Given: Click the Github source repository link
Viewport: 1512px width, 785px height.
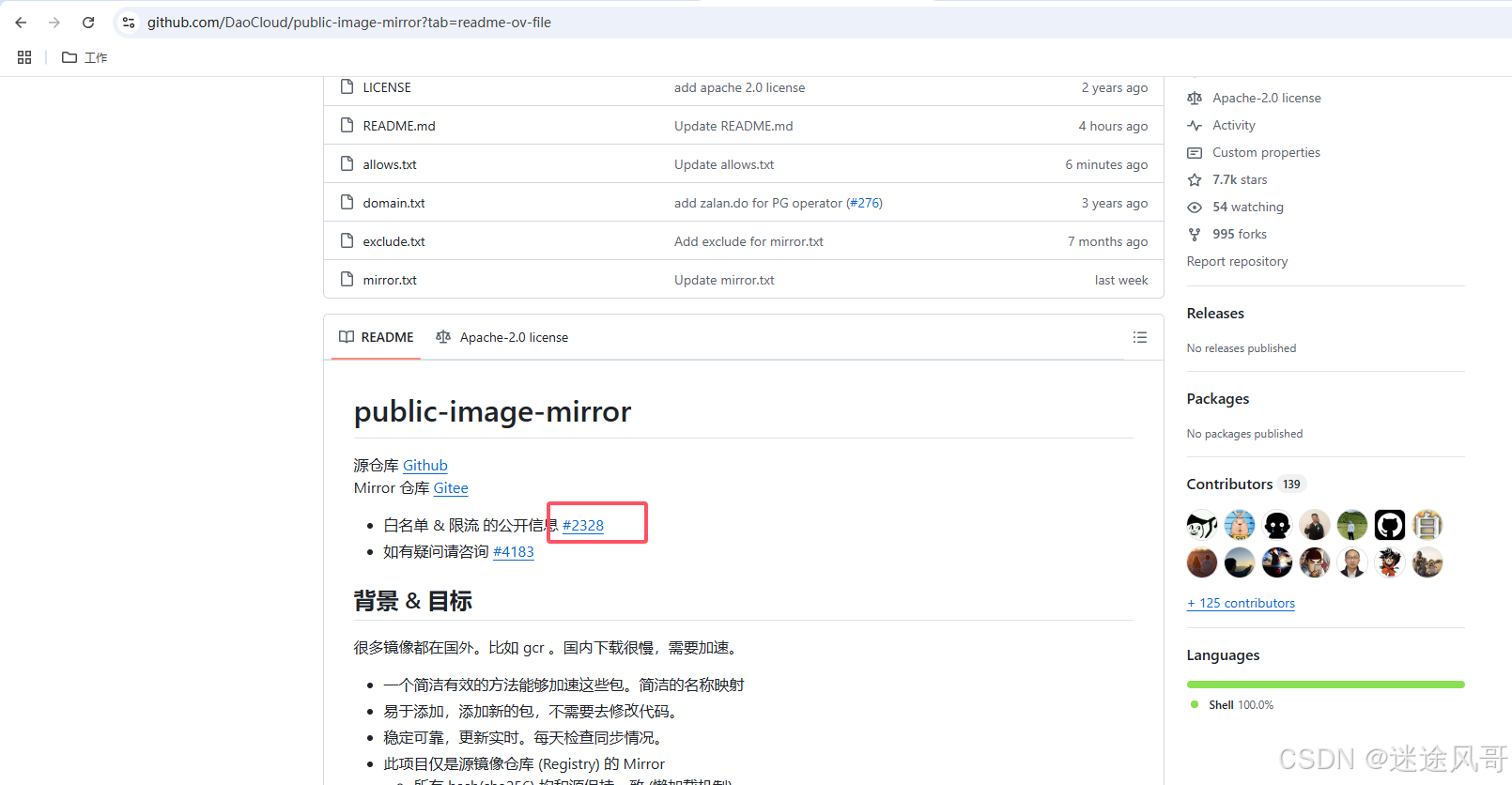Looking at the screenshot, I should pyautogui.click(x=425, y=466).
